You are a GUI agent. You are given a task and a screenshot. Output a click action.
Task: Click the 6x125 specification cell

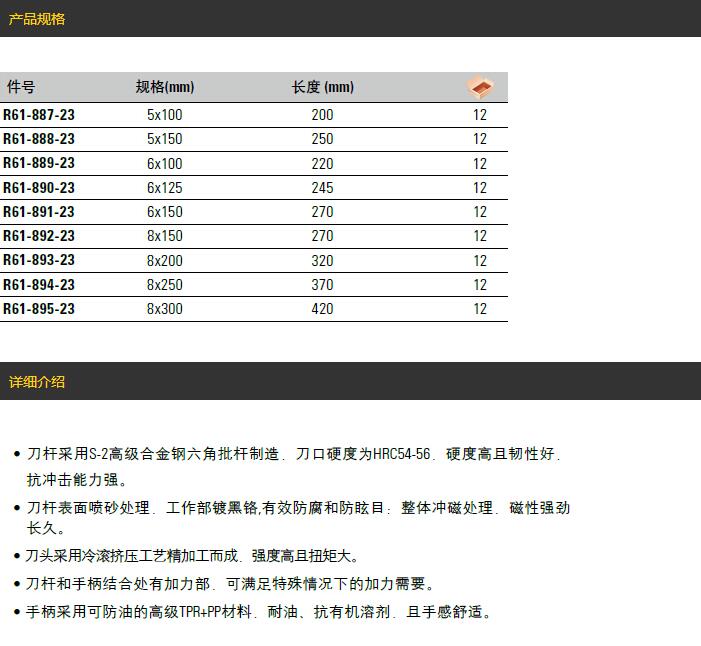click(x=165, y=188)
